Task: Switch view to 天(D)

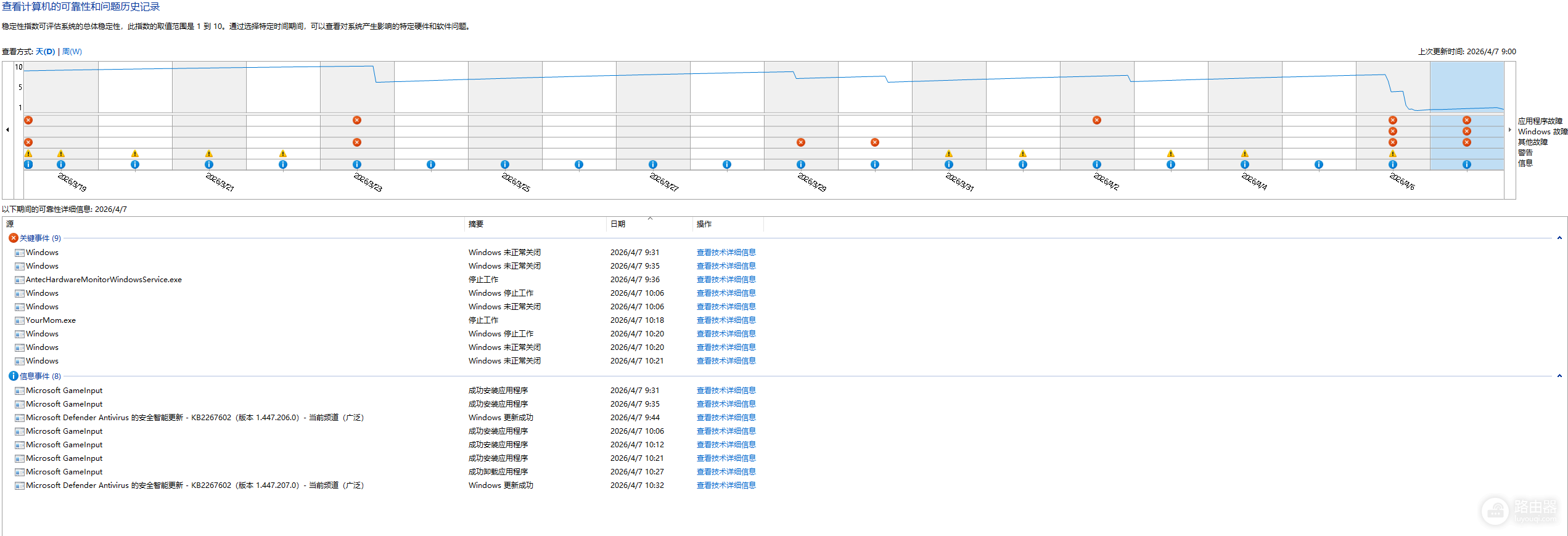Action: pyautogui.click(x=45, y=52)
